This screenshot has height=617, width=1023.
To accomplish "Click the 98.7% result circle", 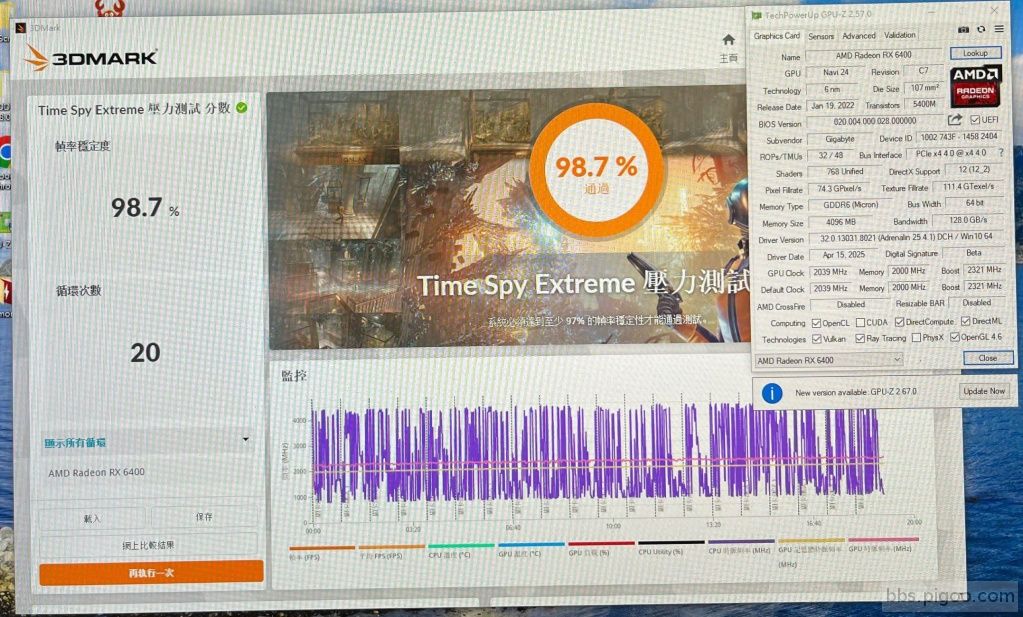I will click(596, 171).
